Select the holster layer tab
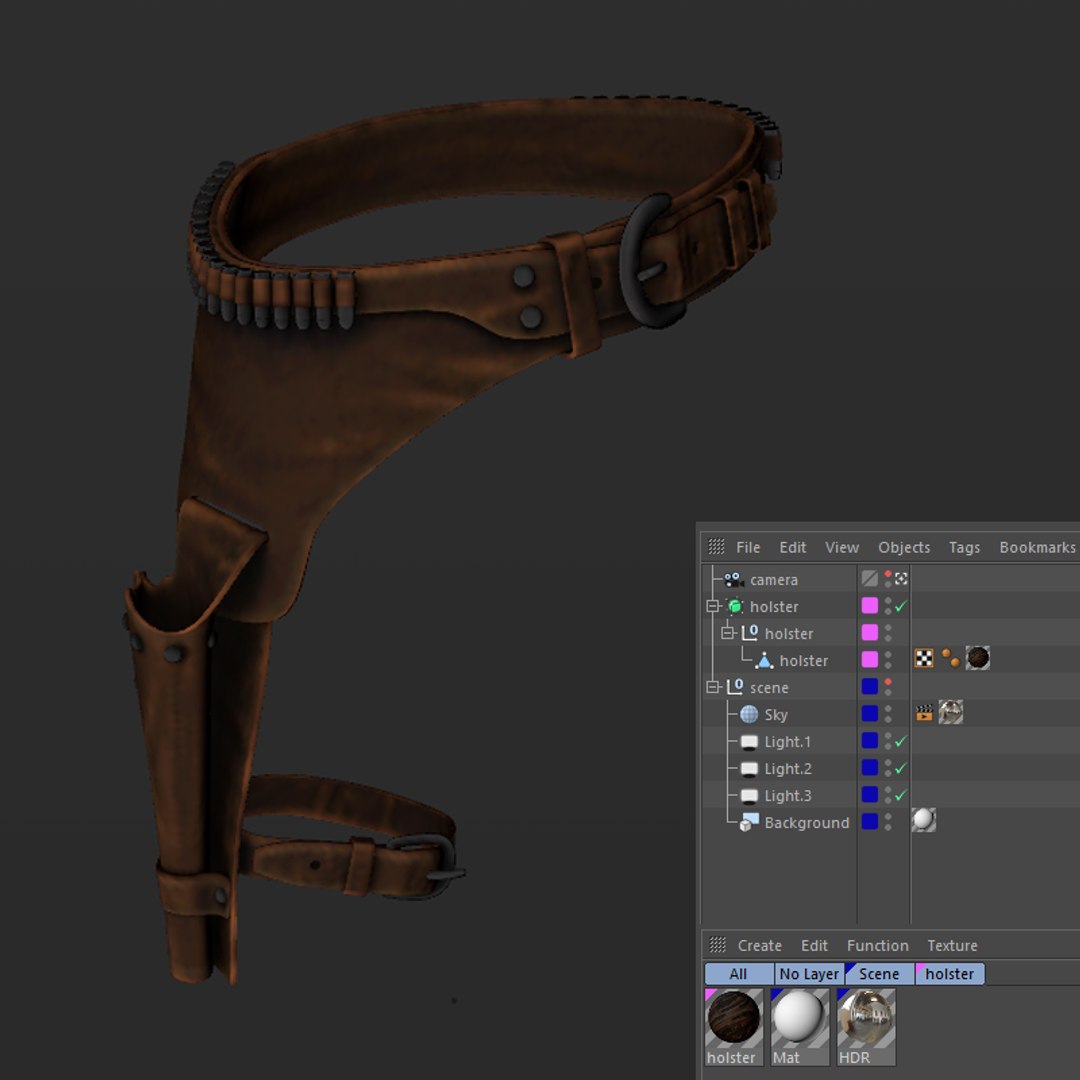The width and height of the screenshot is (1080, 1080). [x=950, y=973]
